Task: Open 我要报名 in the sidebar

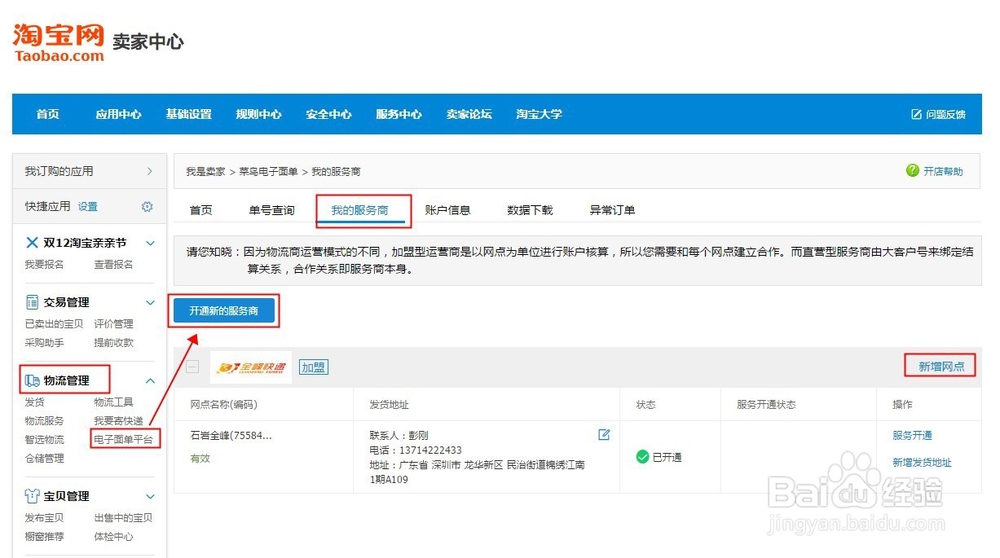Action: tap(44, 264)
